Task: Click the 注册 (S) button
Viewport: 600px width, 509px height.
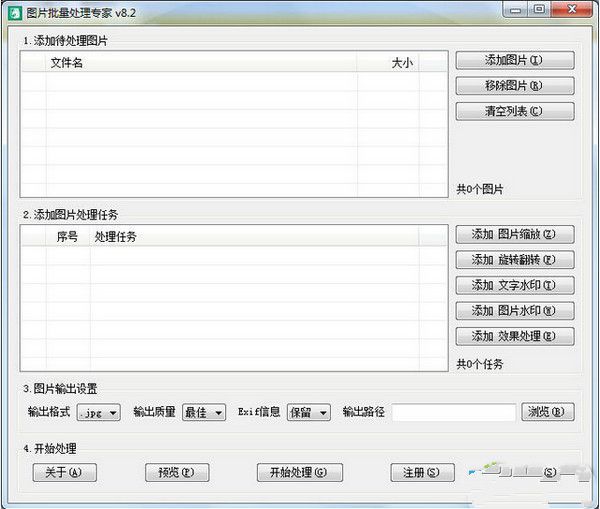Action: 422,473
